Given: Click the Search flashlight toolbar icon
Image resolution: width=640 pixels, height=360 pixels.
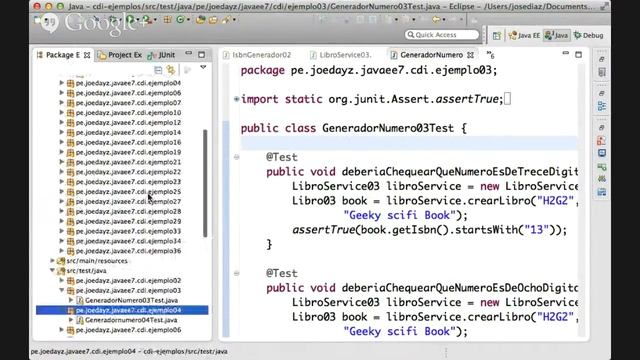Looking at the screenshot, I should click(226, 20).
